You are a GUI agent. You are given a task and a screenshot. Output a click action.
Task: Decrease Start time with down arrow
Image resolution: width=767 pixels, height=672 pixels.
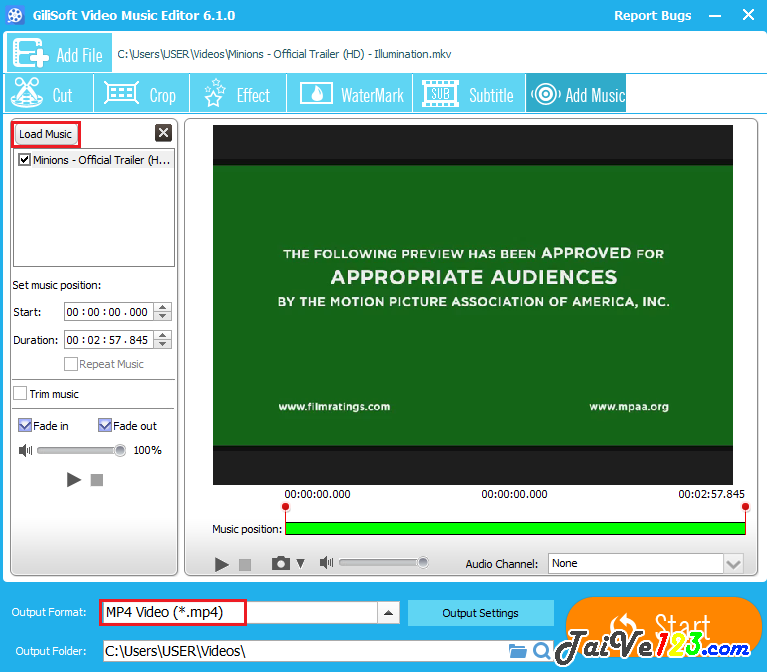pyautogui.click(x=163, y=316)
